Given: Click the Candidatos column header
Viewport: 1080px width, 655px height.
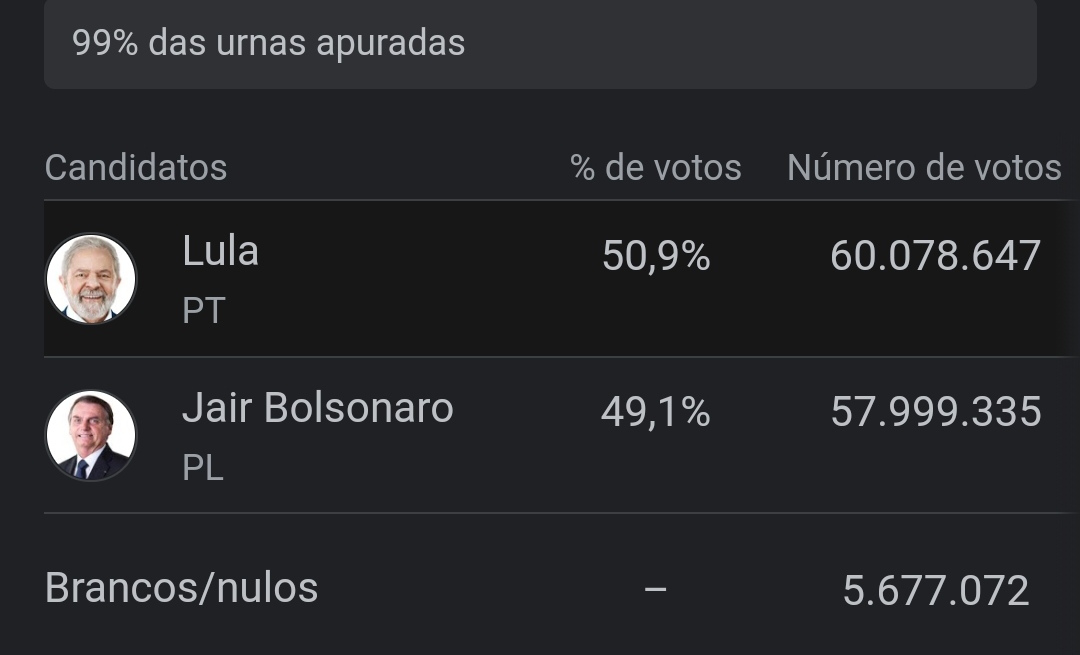Looking at the screenshot, I should coord(136,168).
